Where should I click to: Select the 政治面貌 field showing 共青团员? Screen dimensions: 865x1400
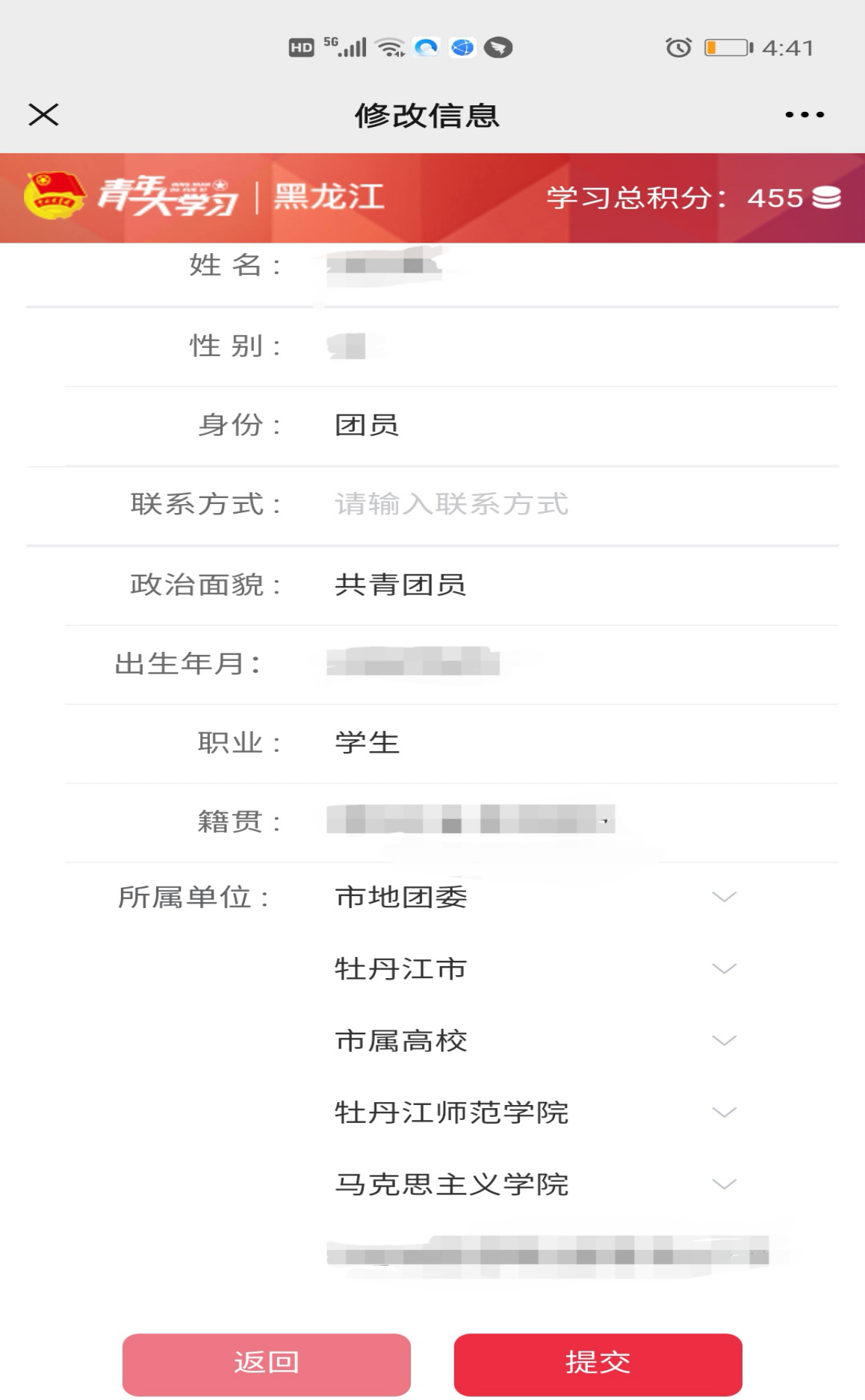(583, 585)
